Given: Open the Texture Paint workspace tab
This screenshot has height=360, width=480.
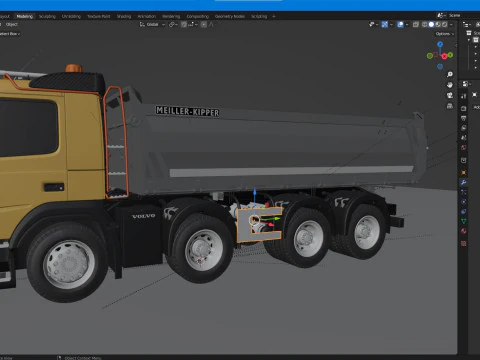Looking at the screenshot, I should click(99, 16).
